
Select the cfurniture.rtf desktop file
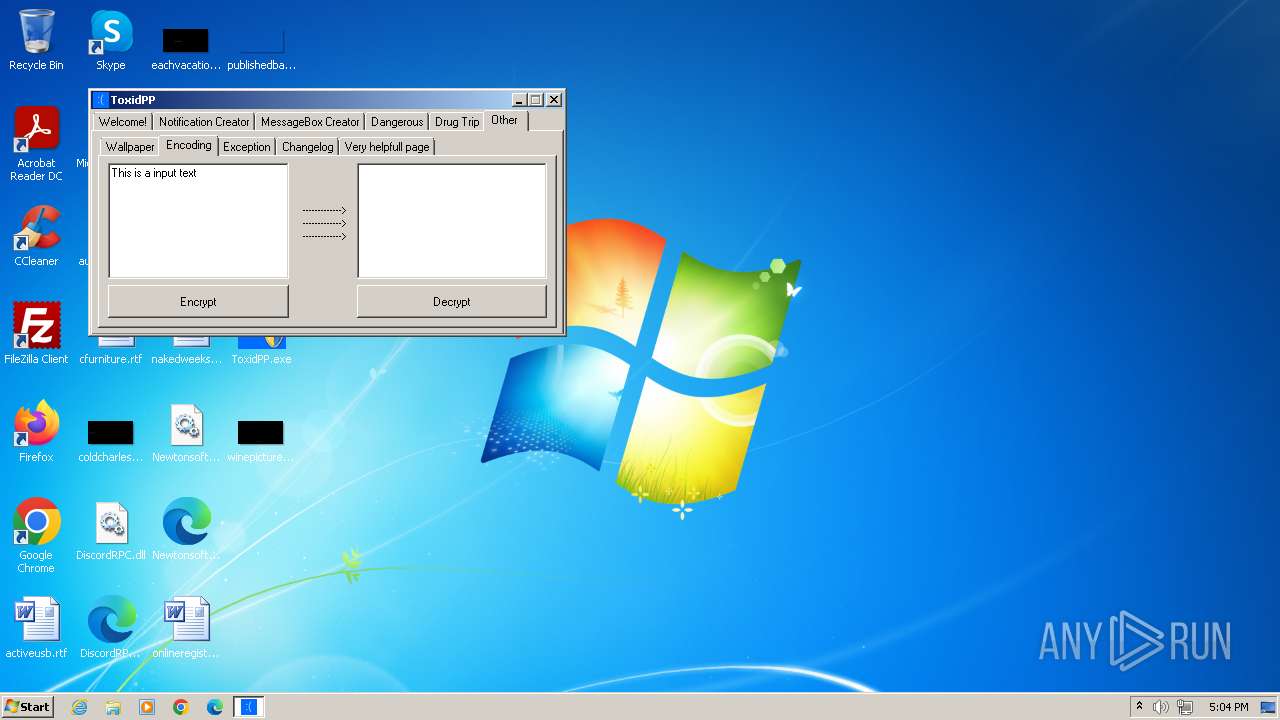pyautogui.click(x=111, y=351)
